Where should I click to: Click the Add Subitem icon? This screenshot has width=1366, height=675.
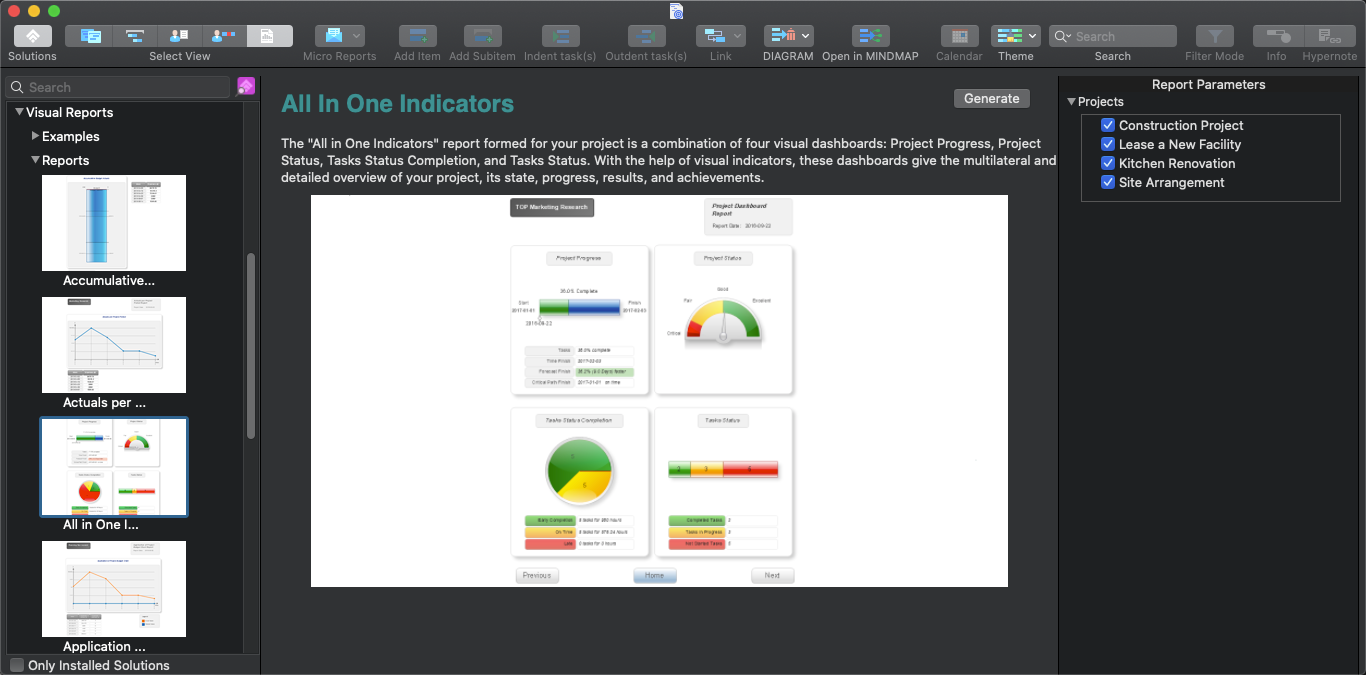click(x=482, y=36)
